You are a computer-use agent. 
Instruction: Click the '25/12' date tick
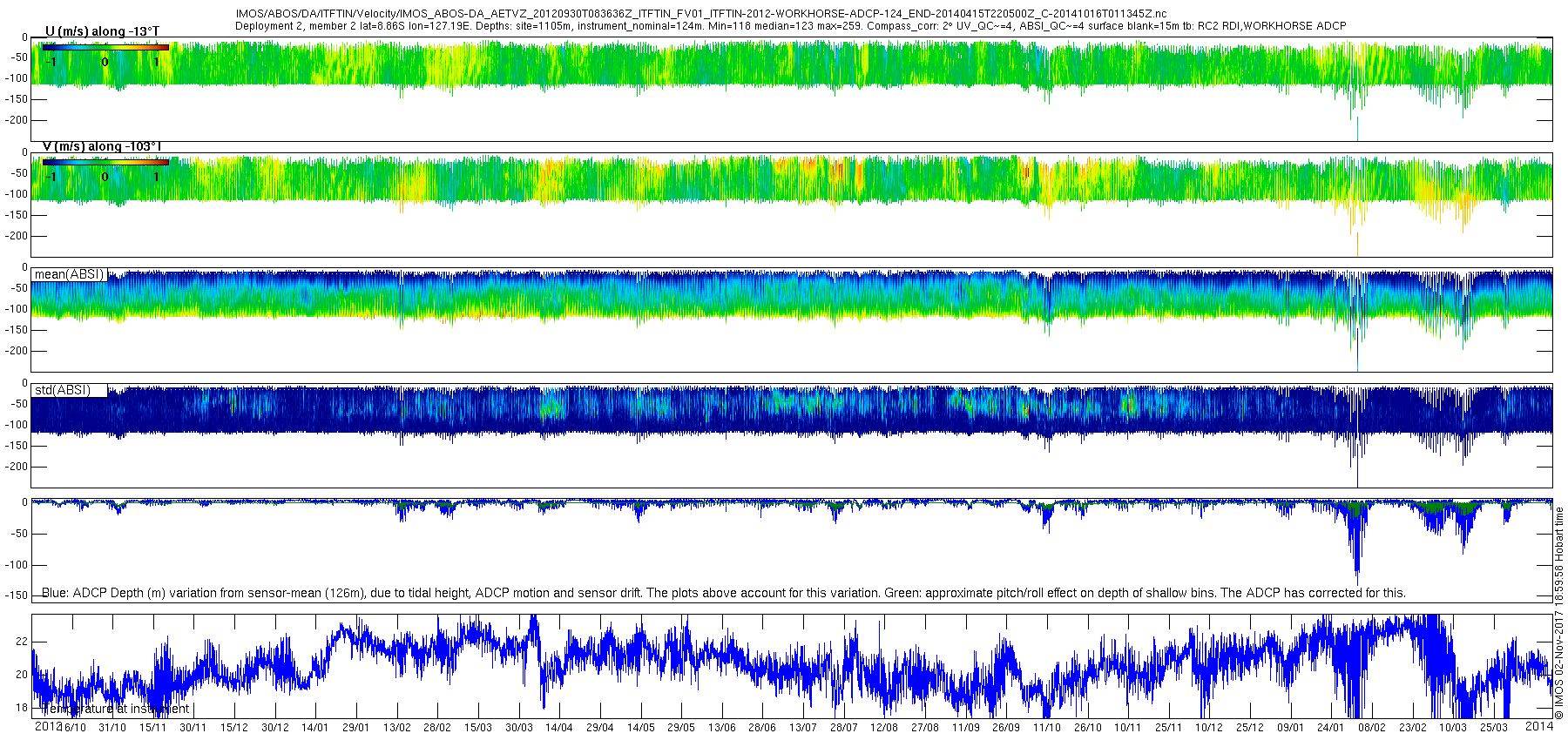coord(1250,728)
